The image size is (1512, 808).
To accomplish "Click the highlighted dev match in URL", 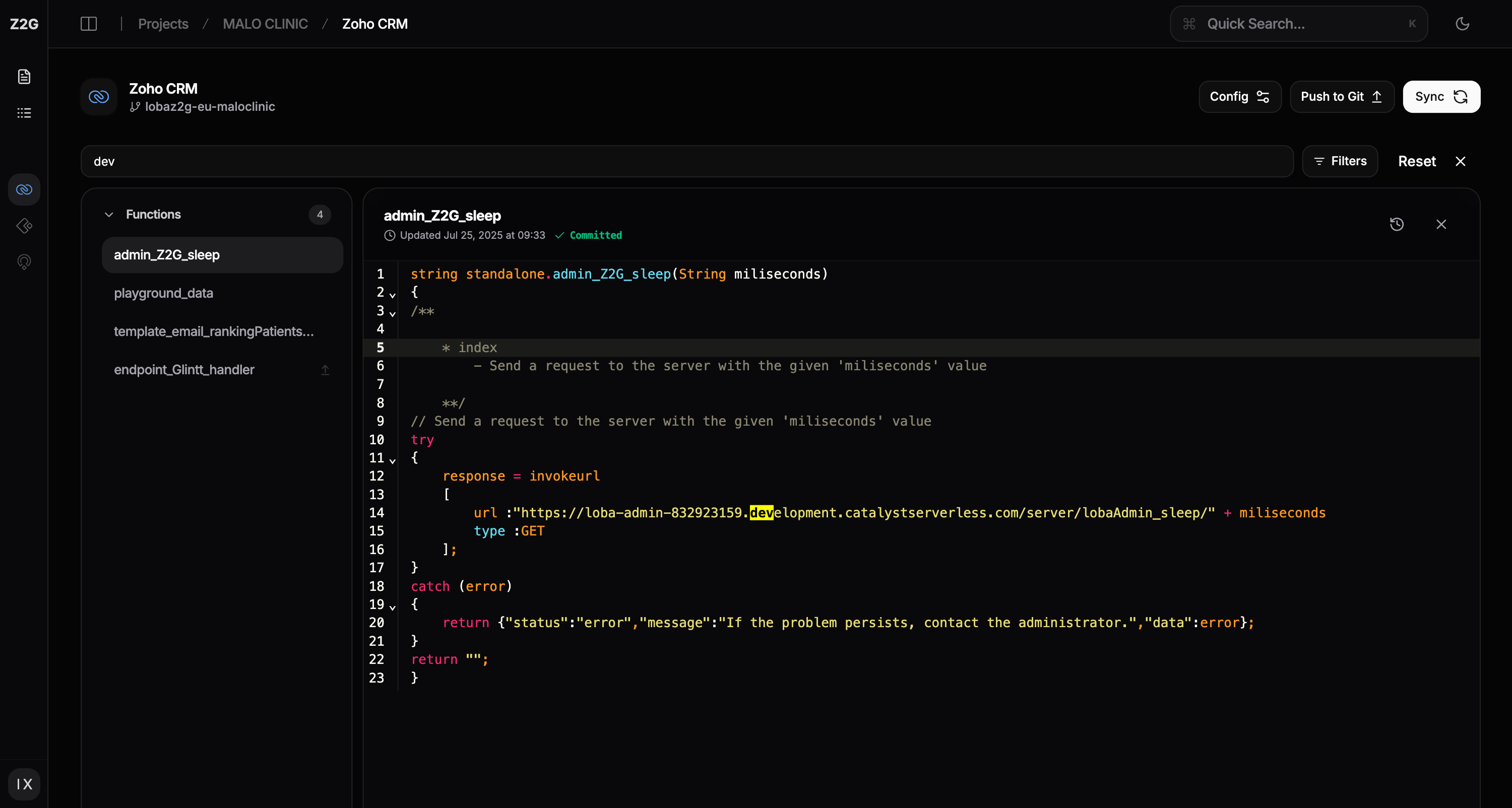I will pyautogui.click(x=761, y=513).
